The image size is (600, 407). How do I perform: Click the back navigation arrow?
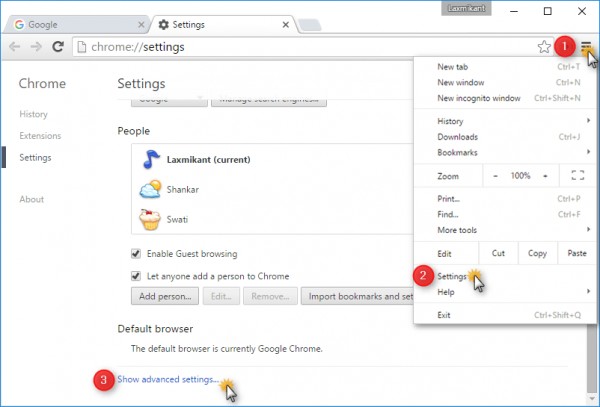pos(15,47)
